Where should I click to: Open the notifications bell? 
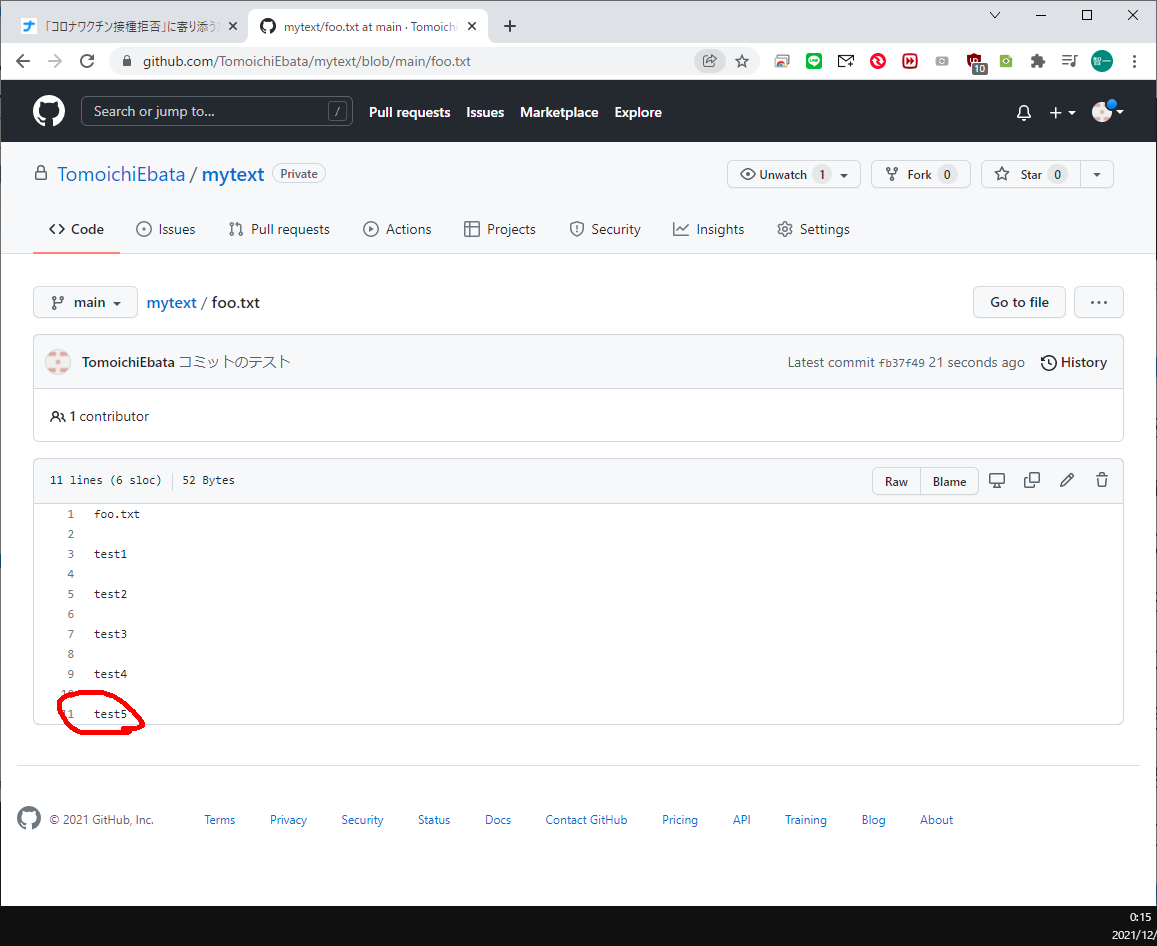pos(1023,113)
